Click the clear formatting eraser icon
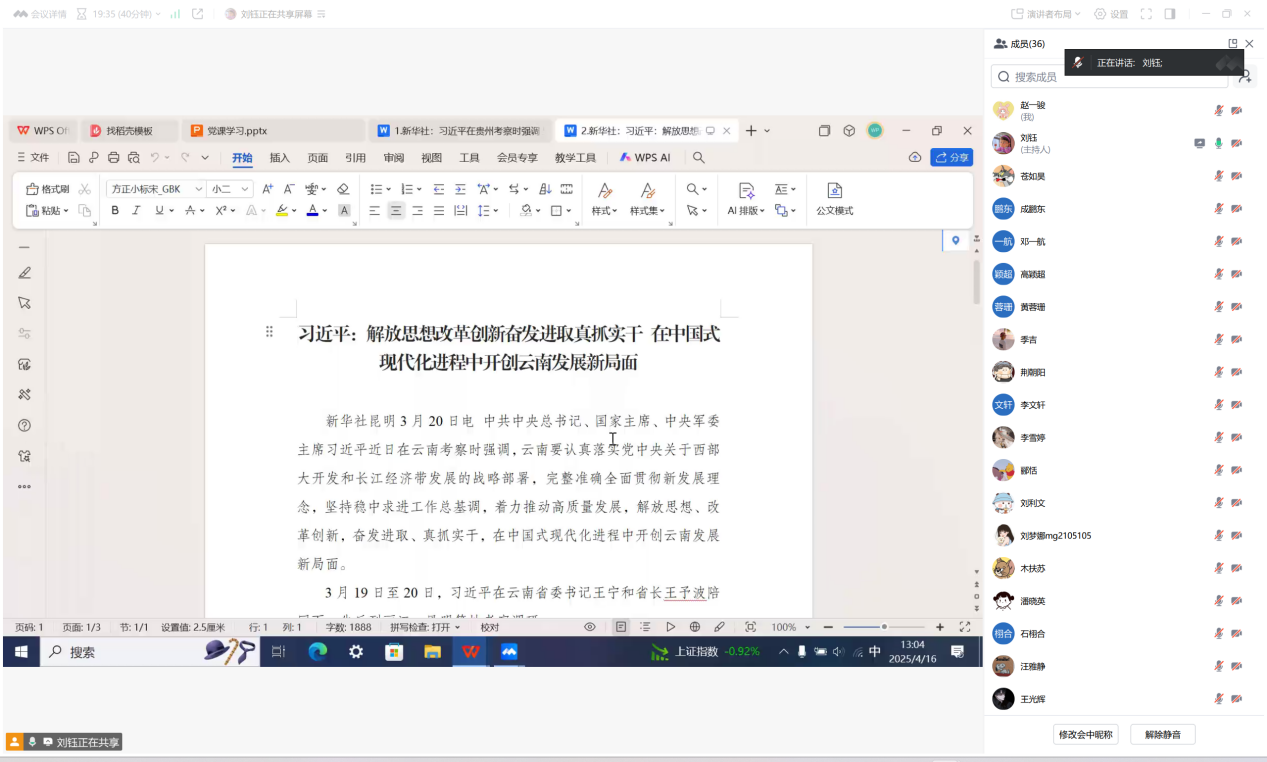The height and width of the screenshot is (762, 1267). click(x=343, y=189)
